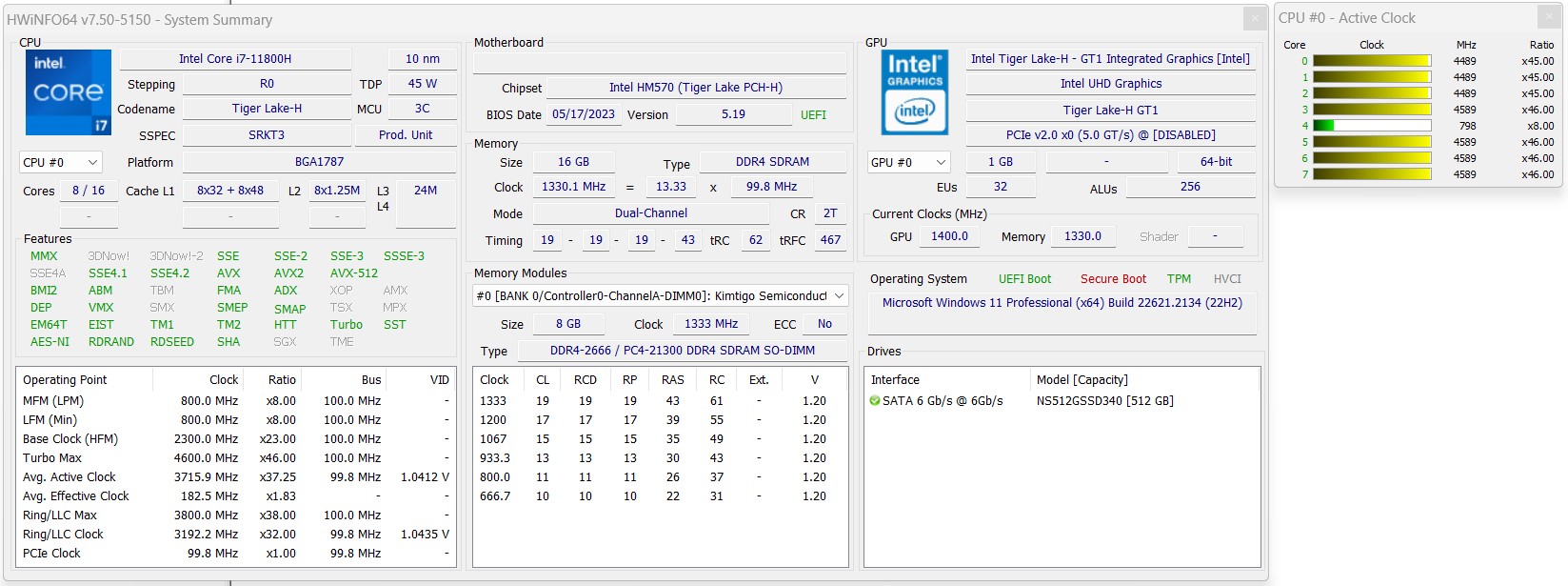This screenshot has height=586, width=1568.
Task: Click the tRFC value 467
Action: click(830, 240)
